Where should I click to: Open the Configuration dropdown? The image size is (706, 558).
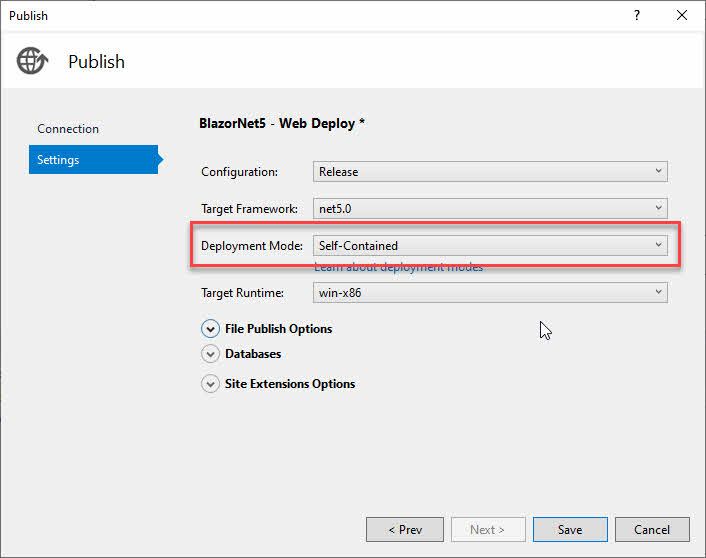(x=490, y=172)
